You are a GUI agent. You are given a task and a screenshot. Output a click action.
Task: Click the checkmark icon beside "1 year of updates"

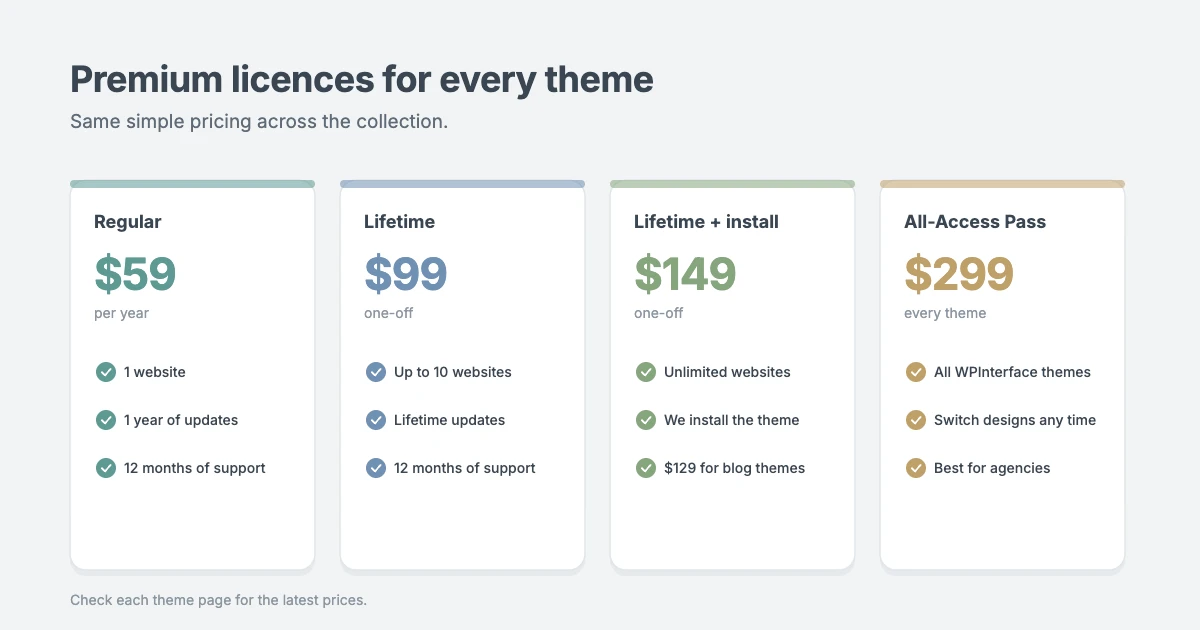(x=106, y=420)
